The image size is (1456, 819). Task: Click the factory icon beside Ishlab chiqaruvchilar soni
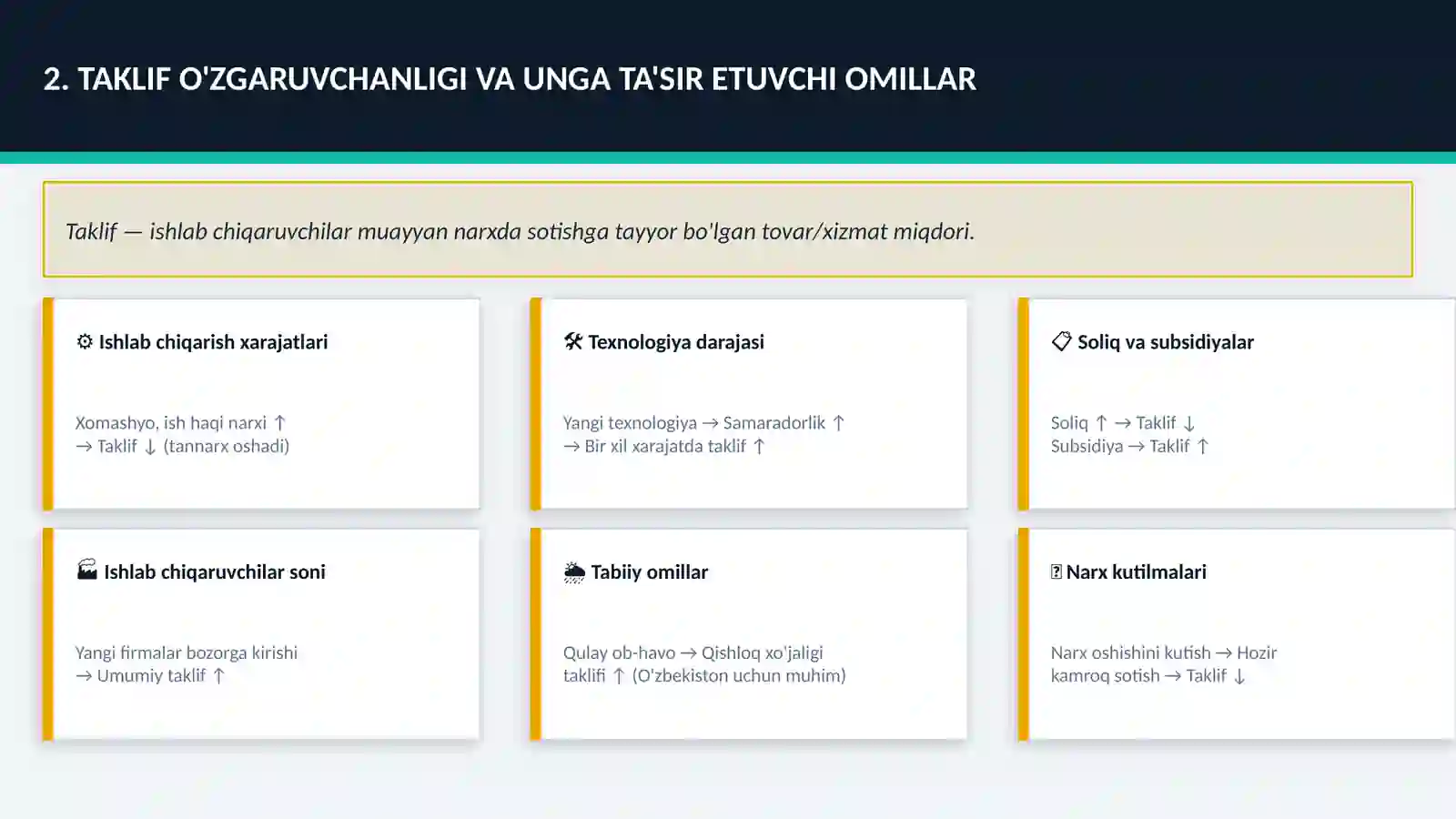(x=87, y=571)
